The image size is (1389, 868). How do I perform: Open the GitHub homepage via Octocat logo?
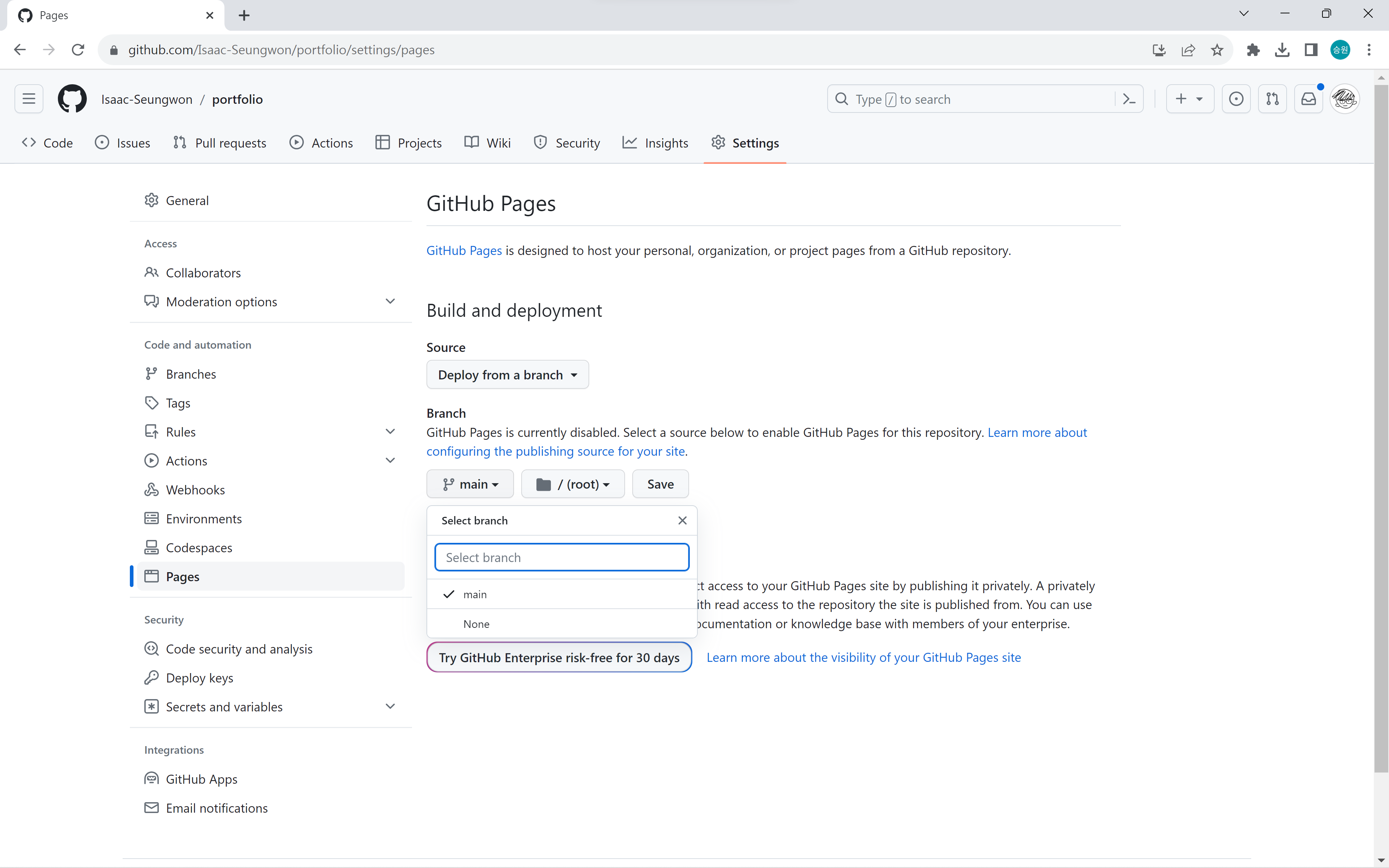tap(72, 99)
